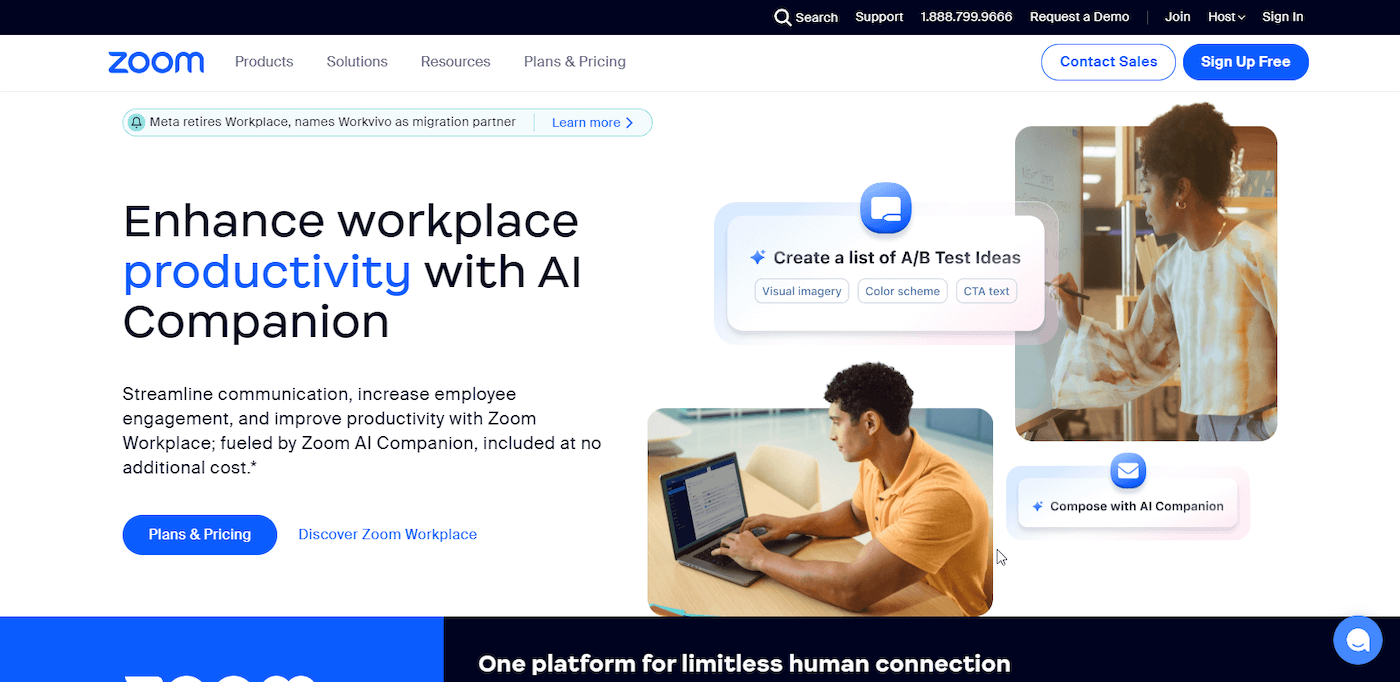This screenshot has height=682, width=1400.
Task: Click the Compose with AI Companion card
Action: (x=1128, y=503)
